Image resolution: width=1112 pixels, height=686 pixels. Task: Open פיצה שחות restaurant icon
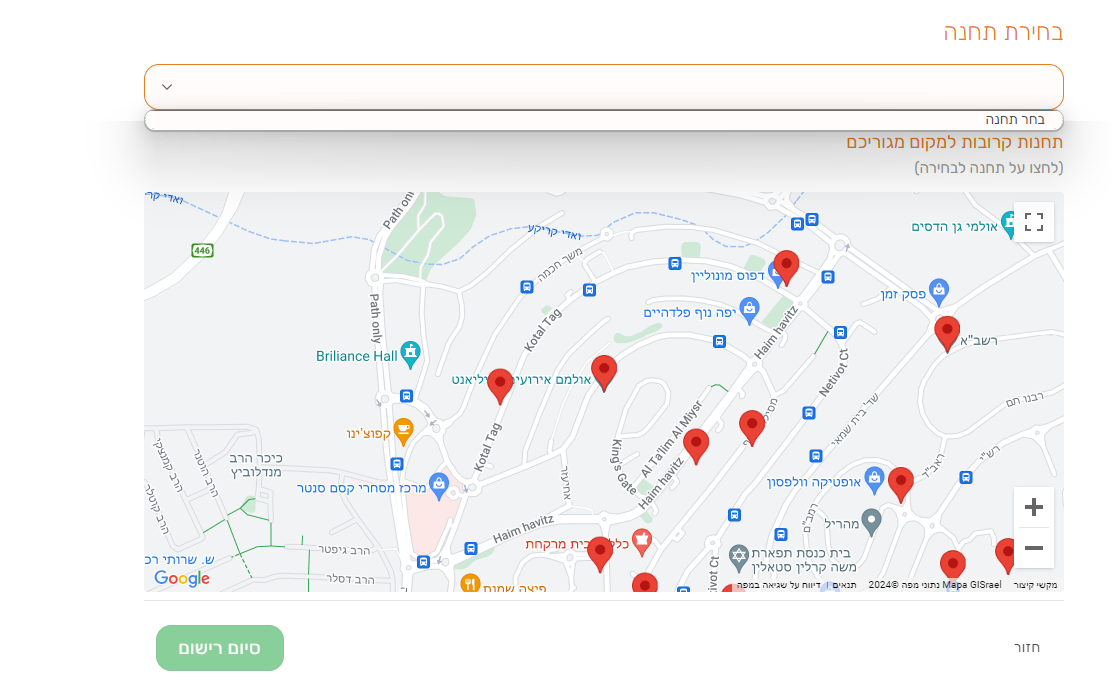(470, 584)
